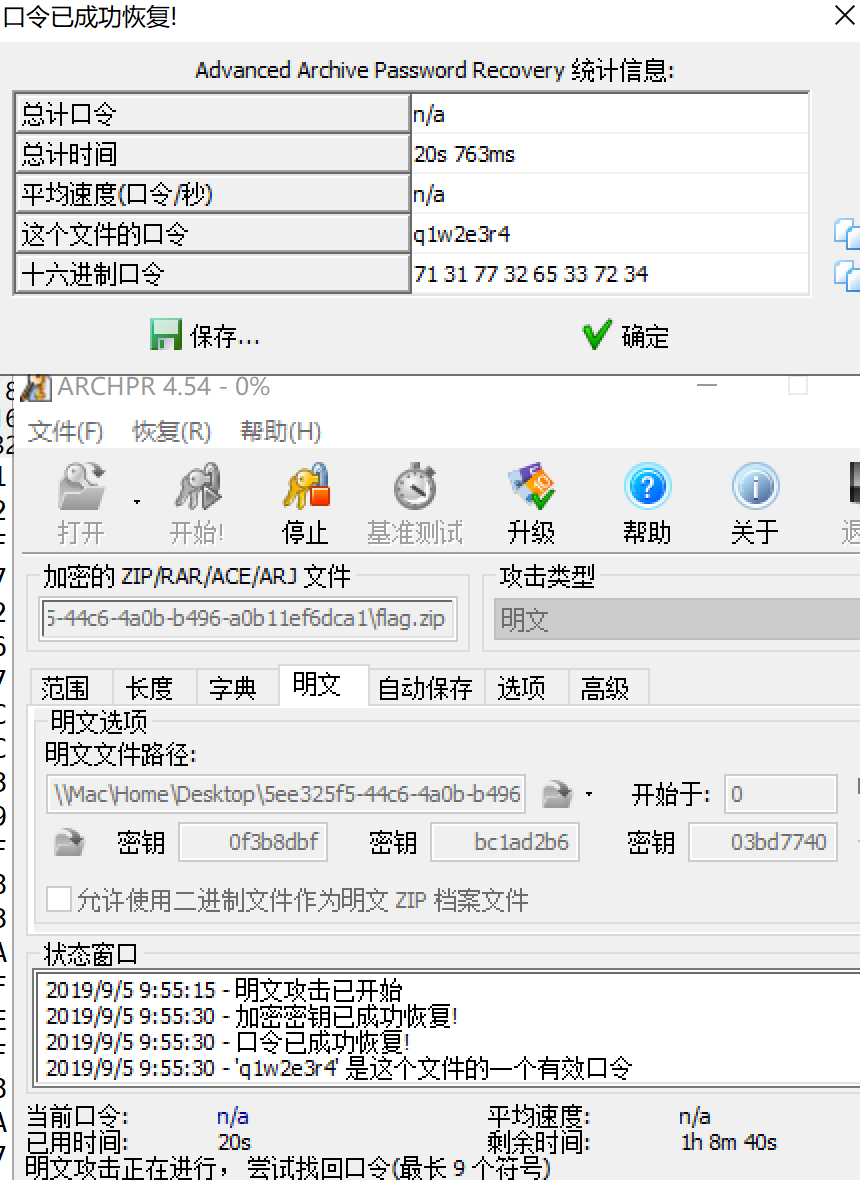
Task: Click the 停止 (Stop) toolbar icon
Action: (x=305, y=487)
